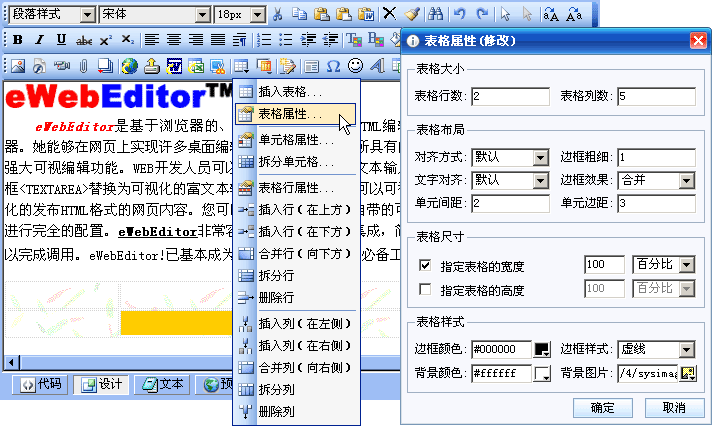Screen dimensions: 715x428
Task: Open 边框颜色 black color swatch
Action: pos(542,350)
